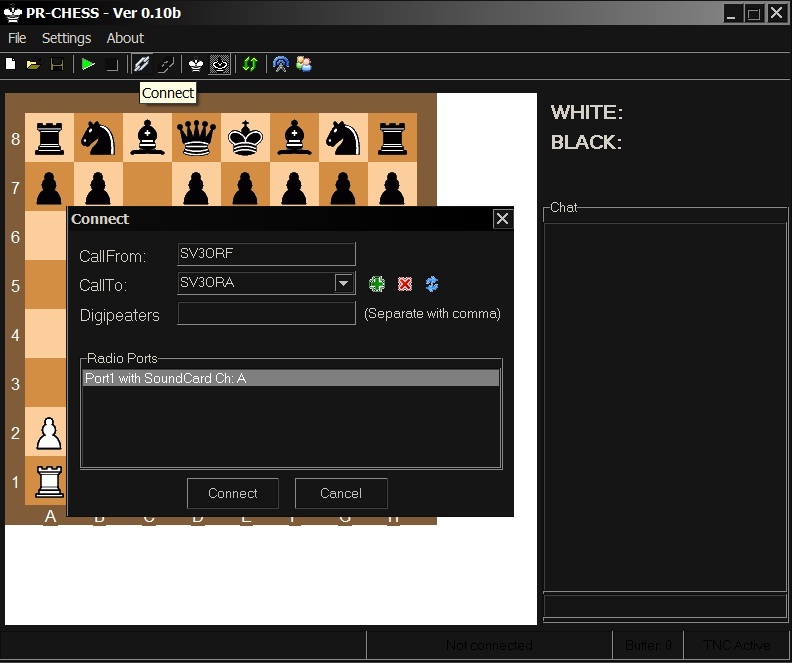Delete callsign with red X icon

click(x=405, y=284)
